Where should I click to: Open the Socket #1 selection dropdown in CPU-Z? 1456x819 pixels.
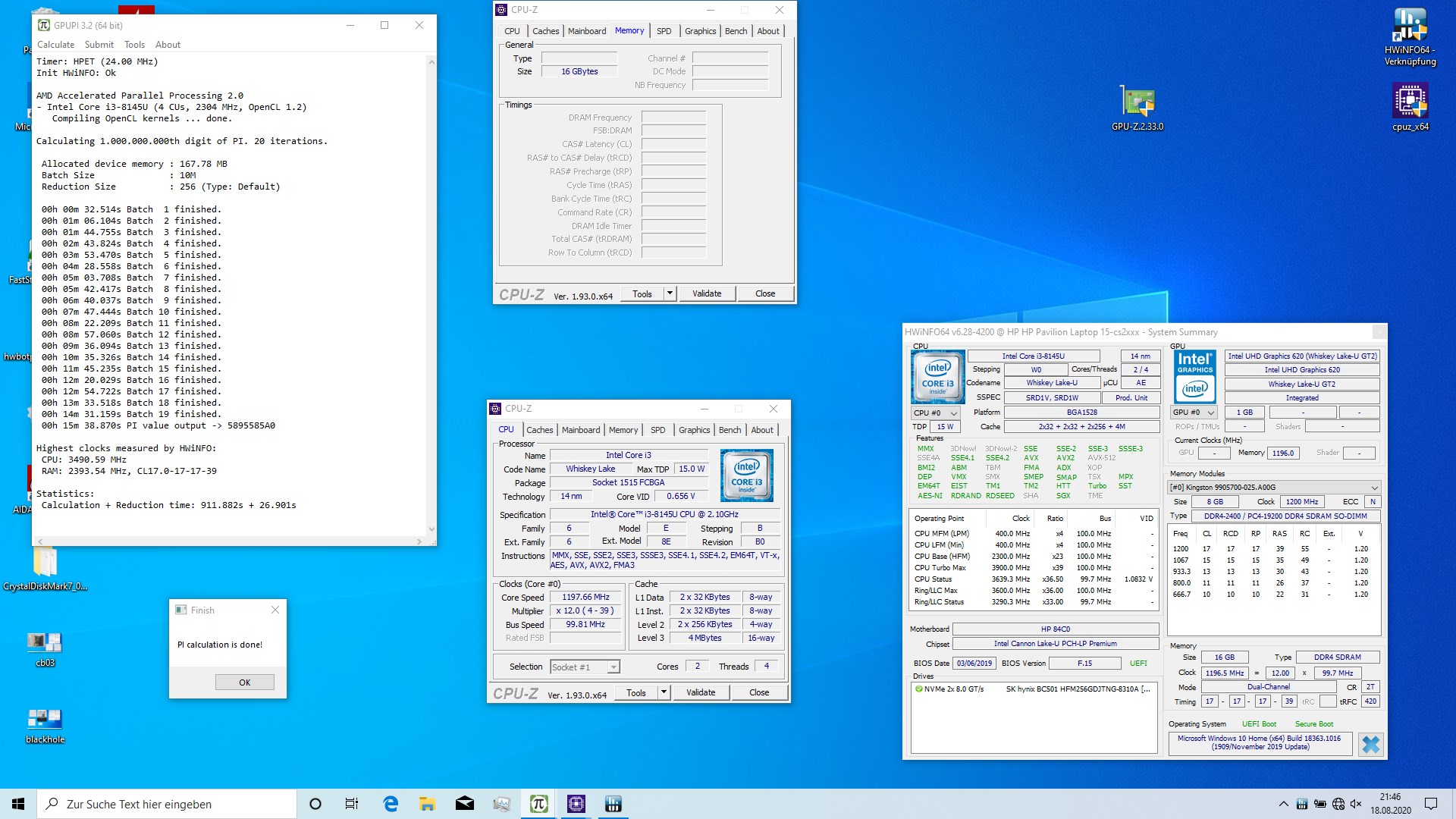585,667
